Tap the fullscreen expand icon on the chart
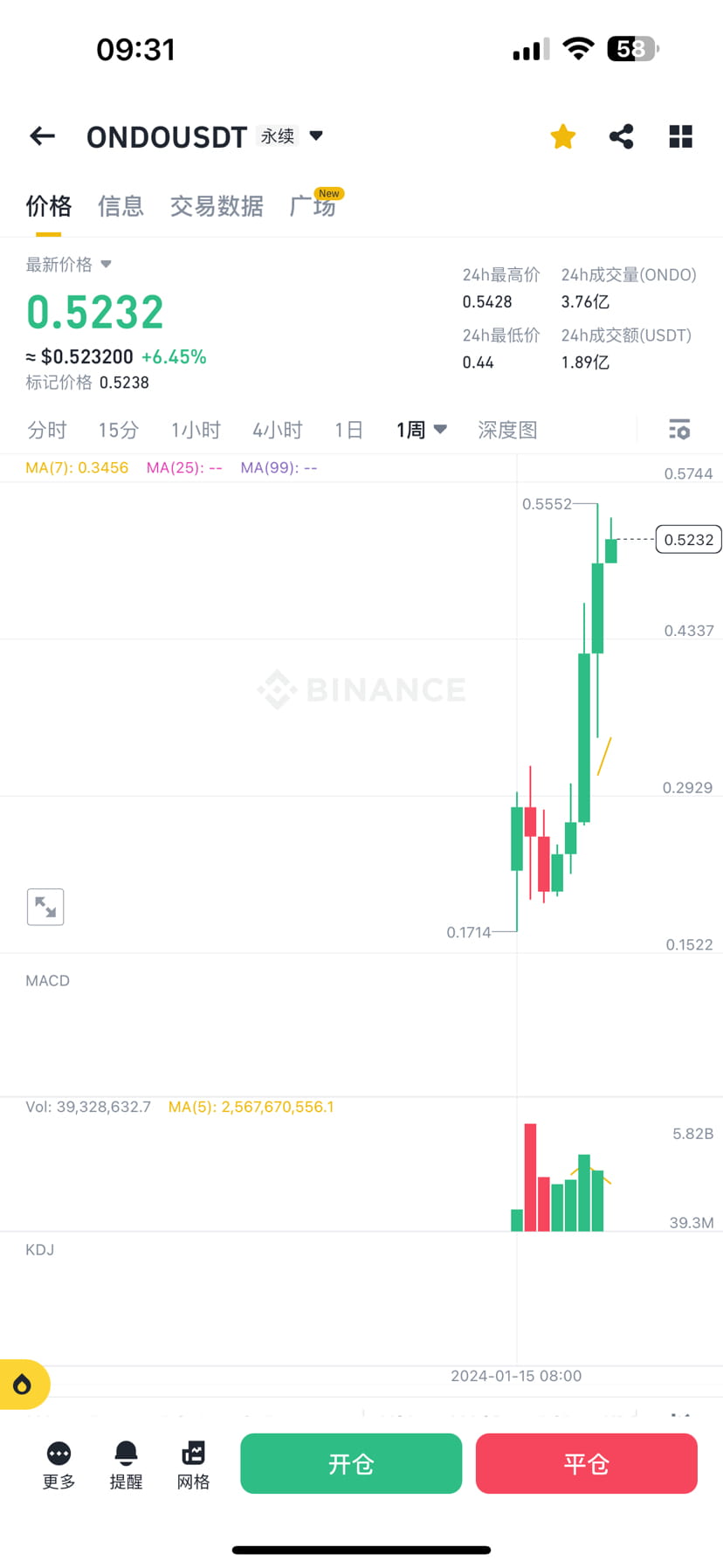This screenshot has width=723, height=1568. pos(45,907)
